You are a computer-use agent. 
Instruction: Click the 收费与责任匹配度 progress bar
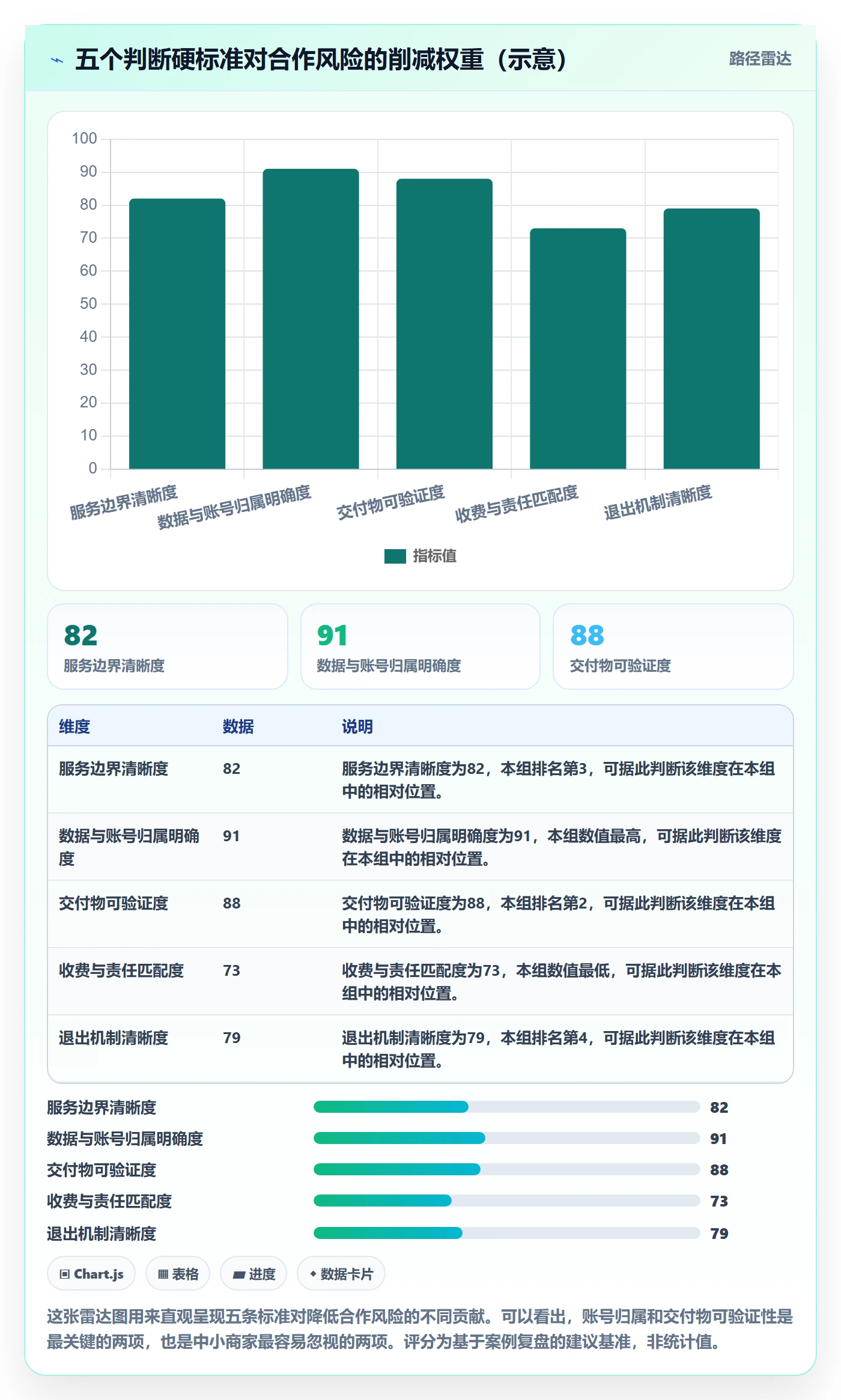coord(506,1201)
